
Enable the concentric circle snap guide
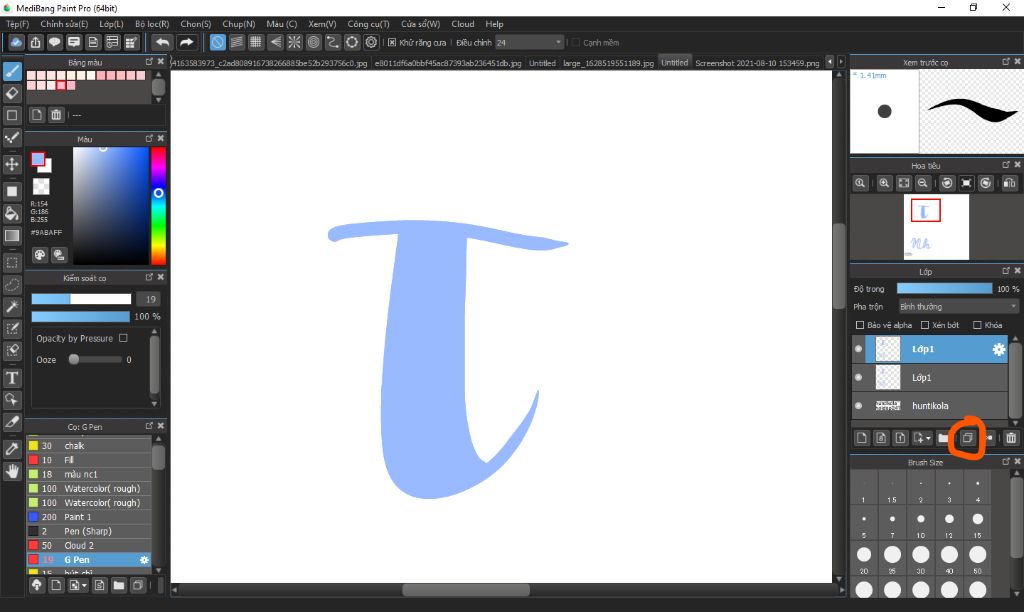(313, 42)
